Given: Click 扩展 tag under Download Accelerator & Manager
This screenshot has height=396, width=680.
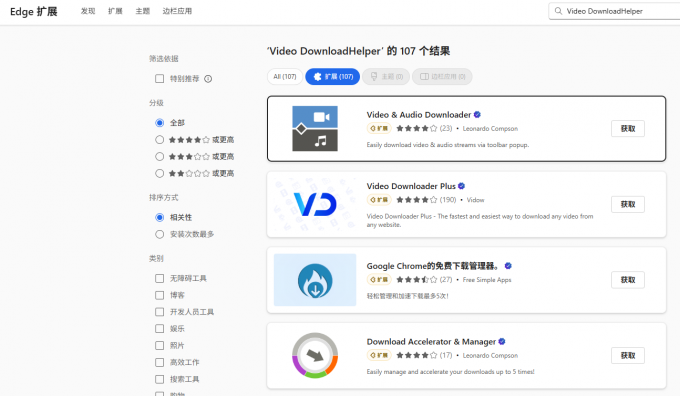Looking at the screenshot, I should tap(379, 355).
